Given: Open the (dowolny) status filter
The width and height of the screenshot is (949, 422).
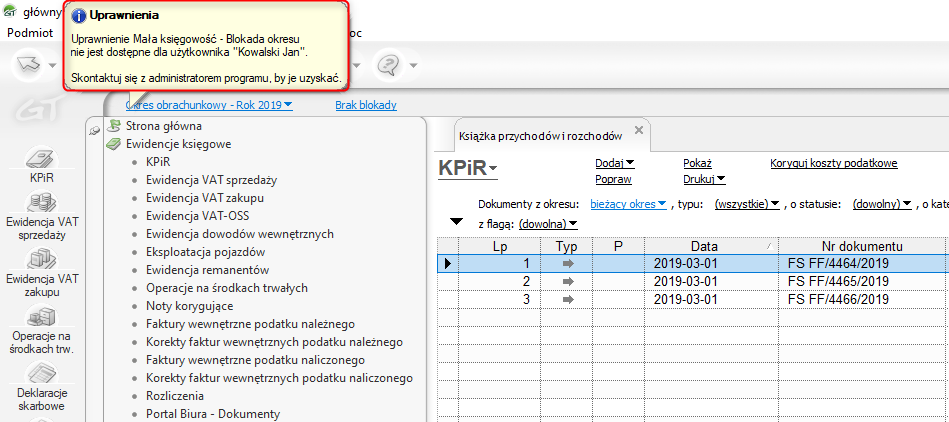Looking at the screenshot, I should point(882,205).
